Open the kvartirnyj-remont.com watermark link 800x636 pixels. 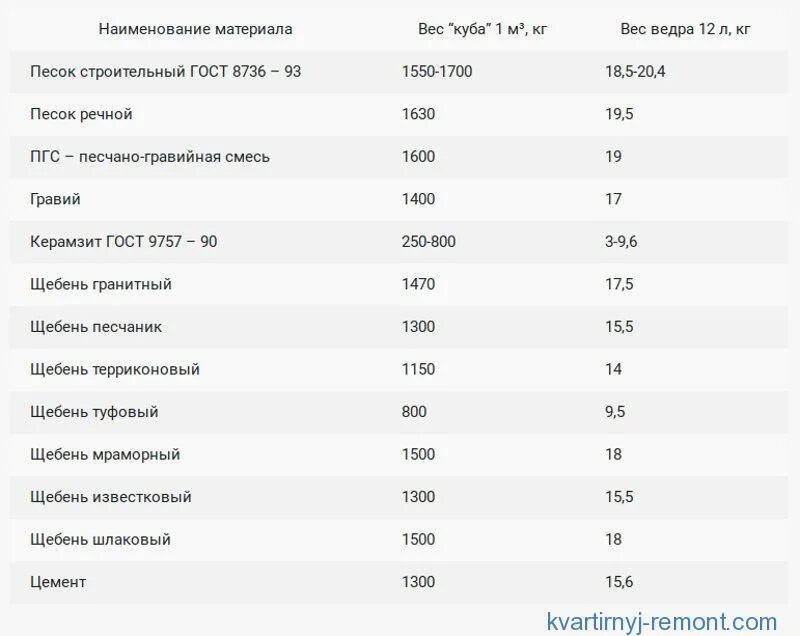[662, 622]
